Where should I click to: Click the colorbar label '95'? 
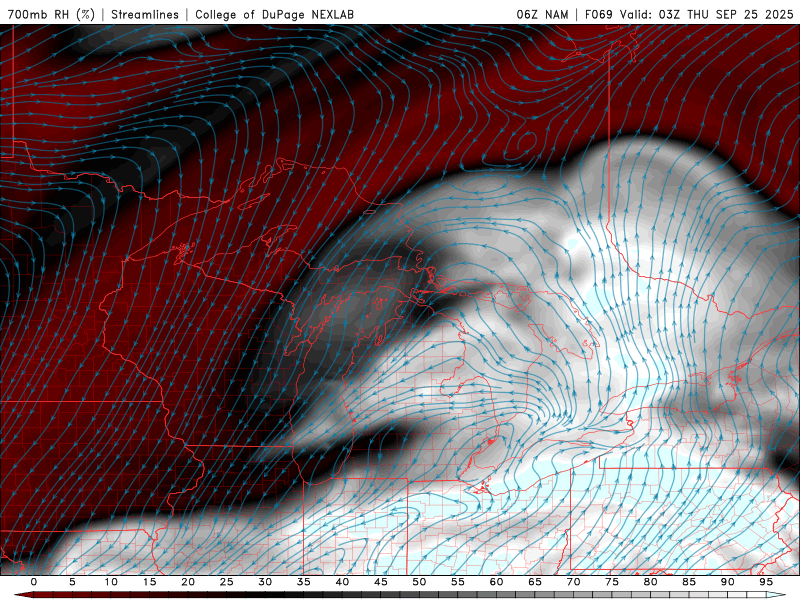click(766, 582)
